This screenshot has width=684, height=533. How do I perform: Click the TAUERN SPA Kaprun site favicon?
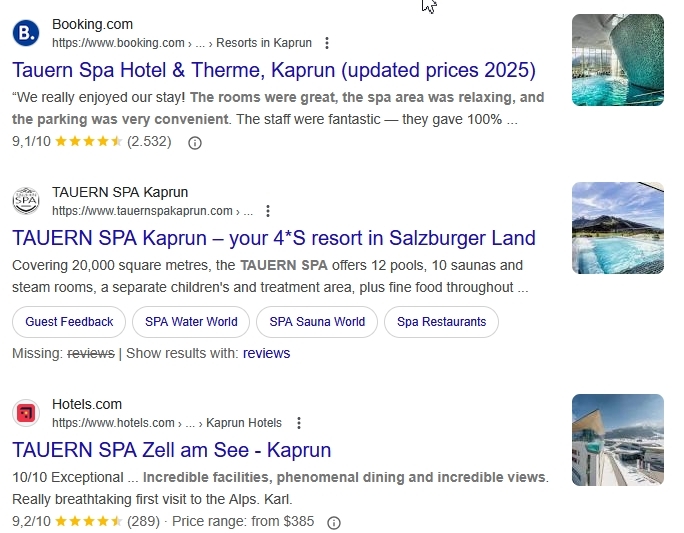point(26,201)
